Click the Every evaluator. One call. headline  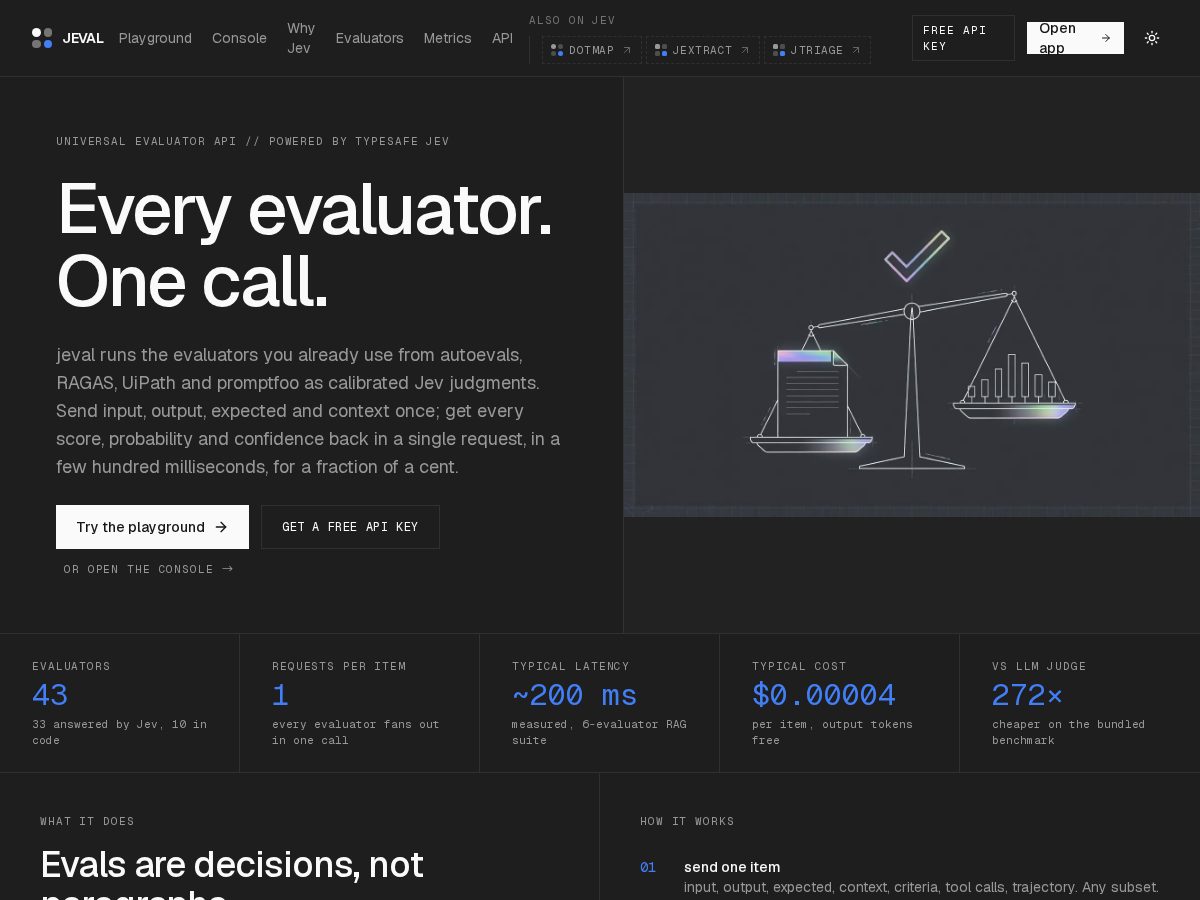click(305, 246)
